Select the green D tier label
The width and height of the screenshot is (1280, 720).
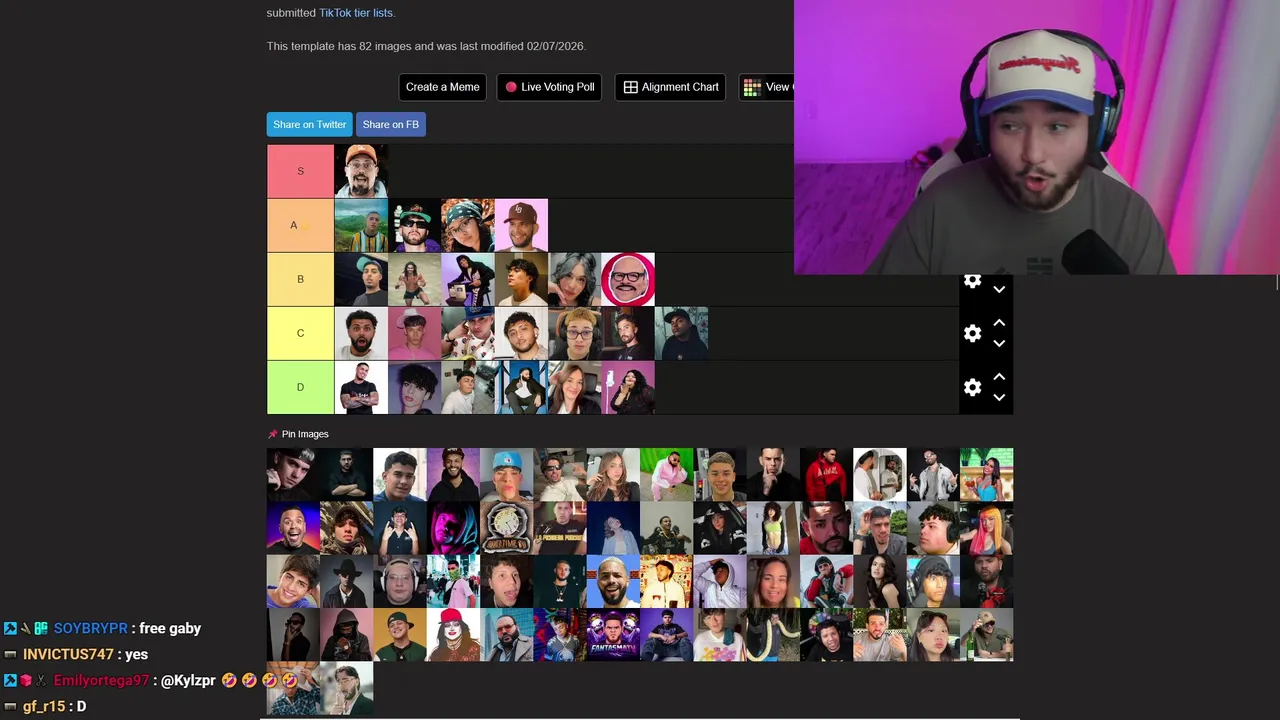pos(300,387)
